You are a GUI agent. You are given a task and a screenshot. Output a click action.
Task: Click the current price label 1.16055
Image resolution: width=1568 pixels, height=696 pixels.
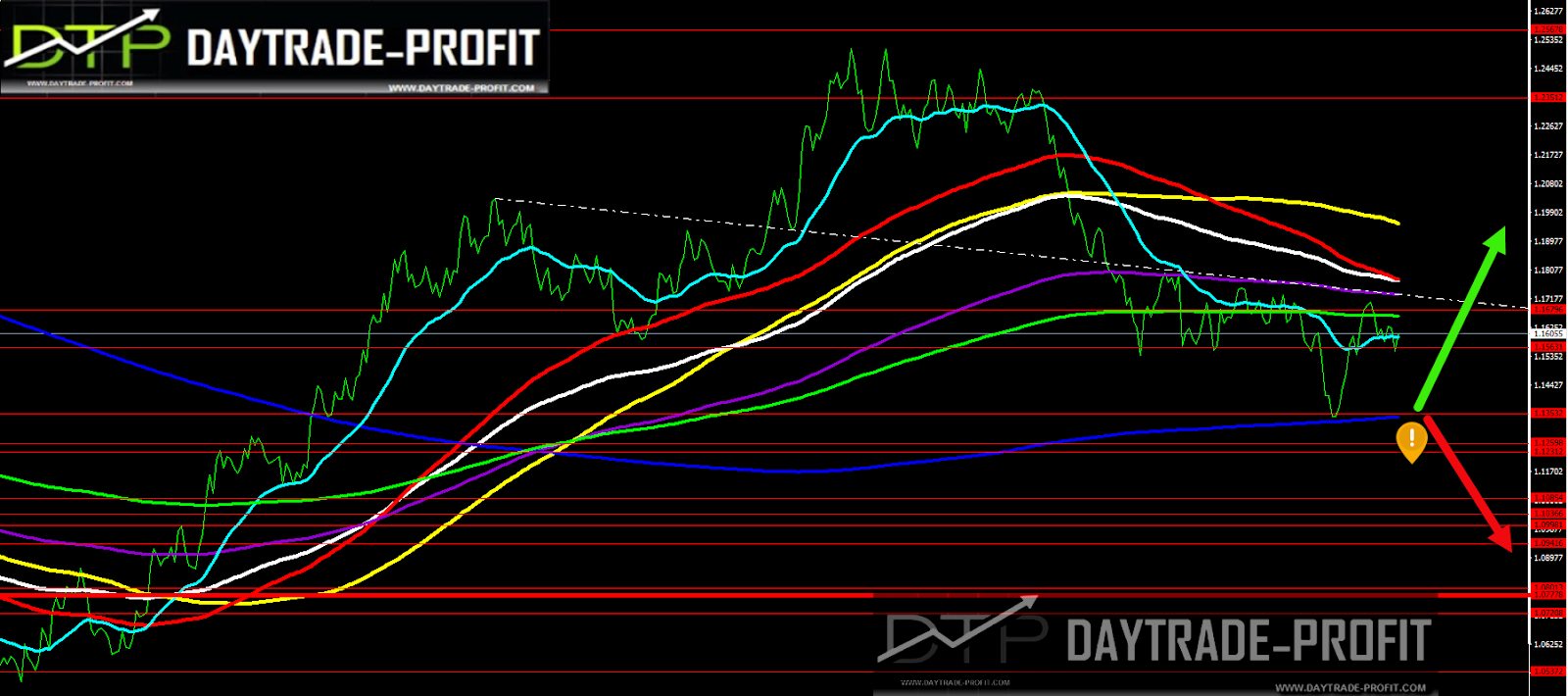[1547, 333]
